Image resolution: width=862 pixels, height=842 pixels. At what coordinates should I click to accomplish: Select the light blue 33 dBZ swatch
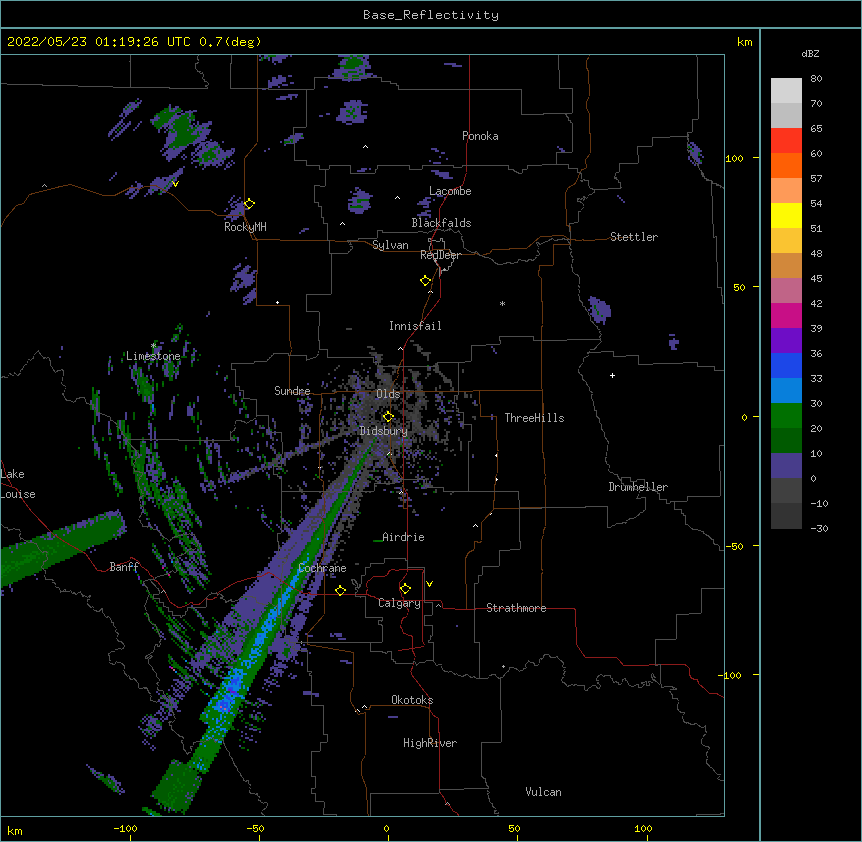click(x=786, y=390)
